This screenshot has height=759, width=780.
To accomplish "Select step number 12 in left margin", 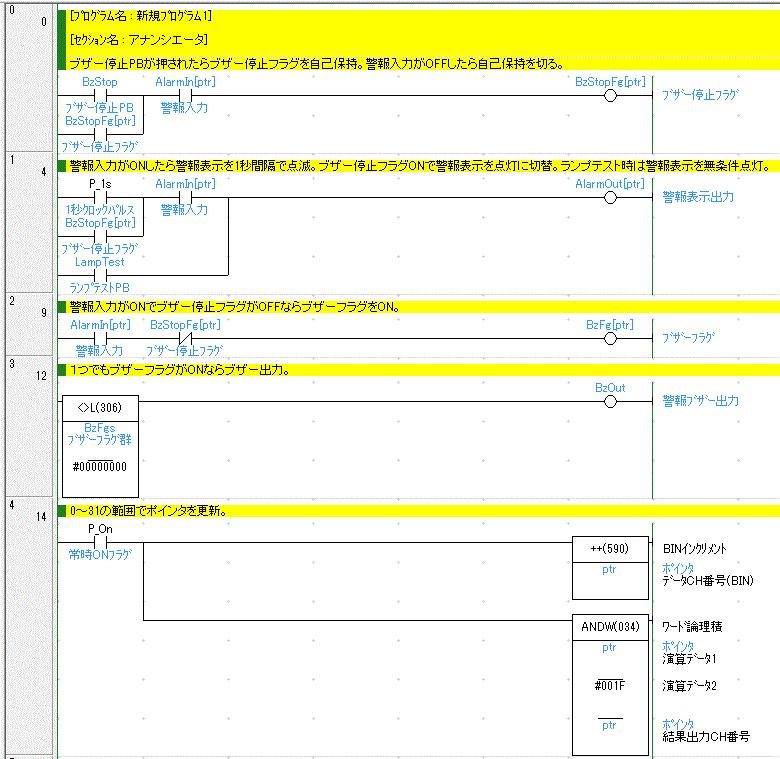I will tap(41, 376).
